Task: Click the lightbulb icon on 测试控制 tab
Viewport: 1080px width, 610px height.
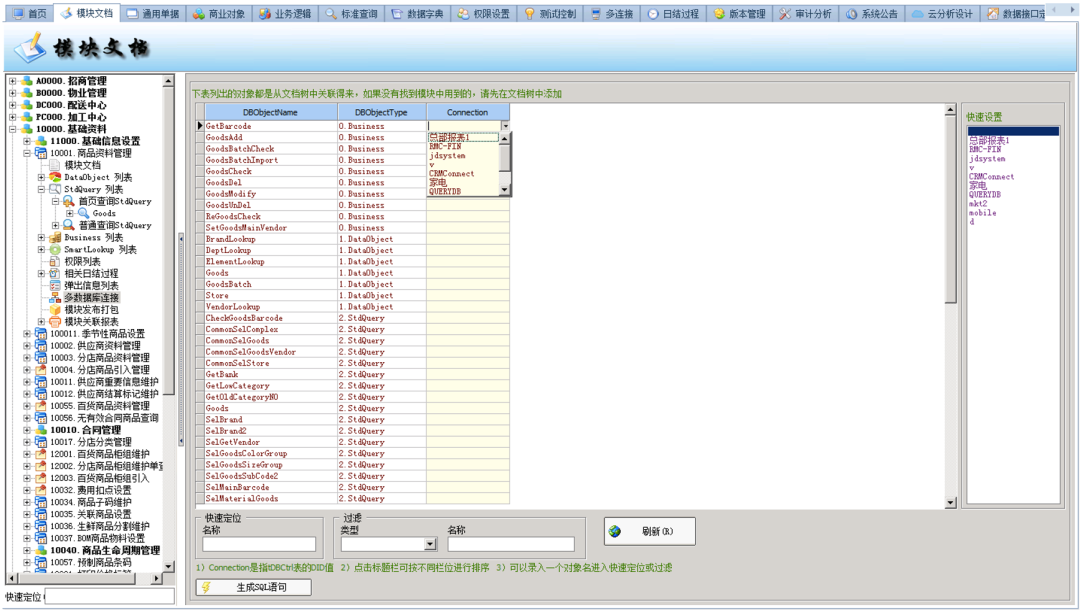Action: (x=530, y=14)
